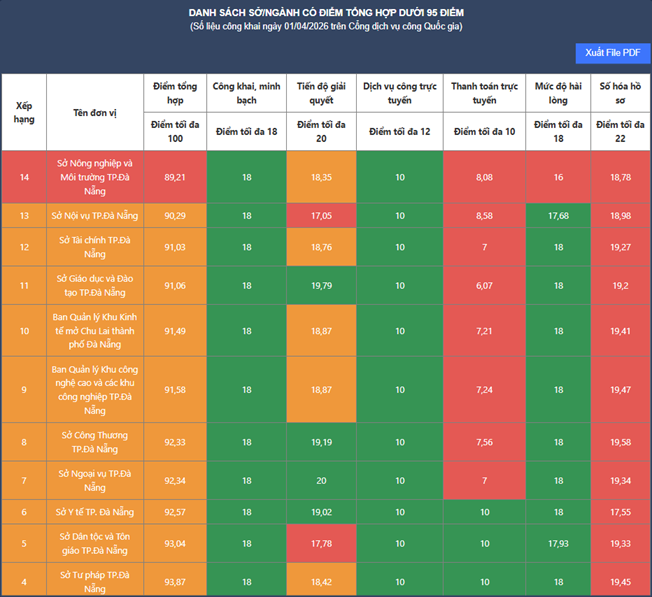
Task: Click the Công khai, minh bạch header
Action: 247,93
